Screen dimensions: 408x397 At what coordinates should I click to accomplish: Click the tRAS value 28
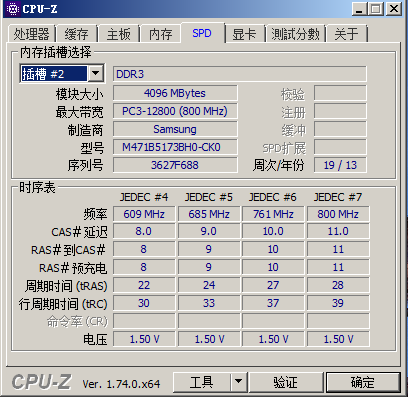pyautogui.click(x=338, y=285)
